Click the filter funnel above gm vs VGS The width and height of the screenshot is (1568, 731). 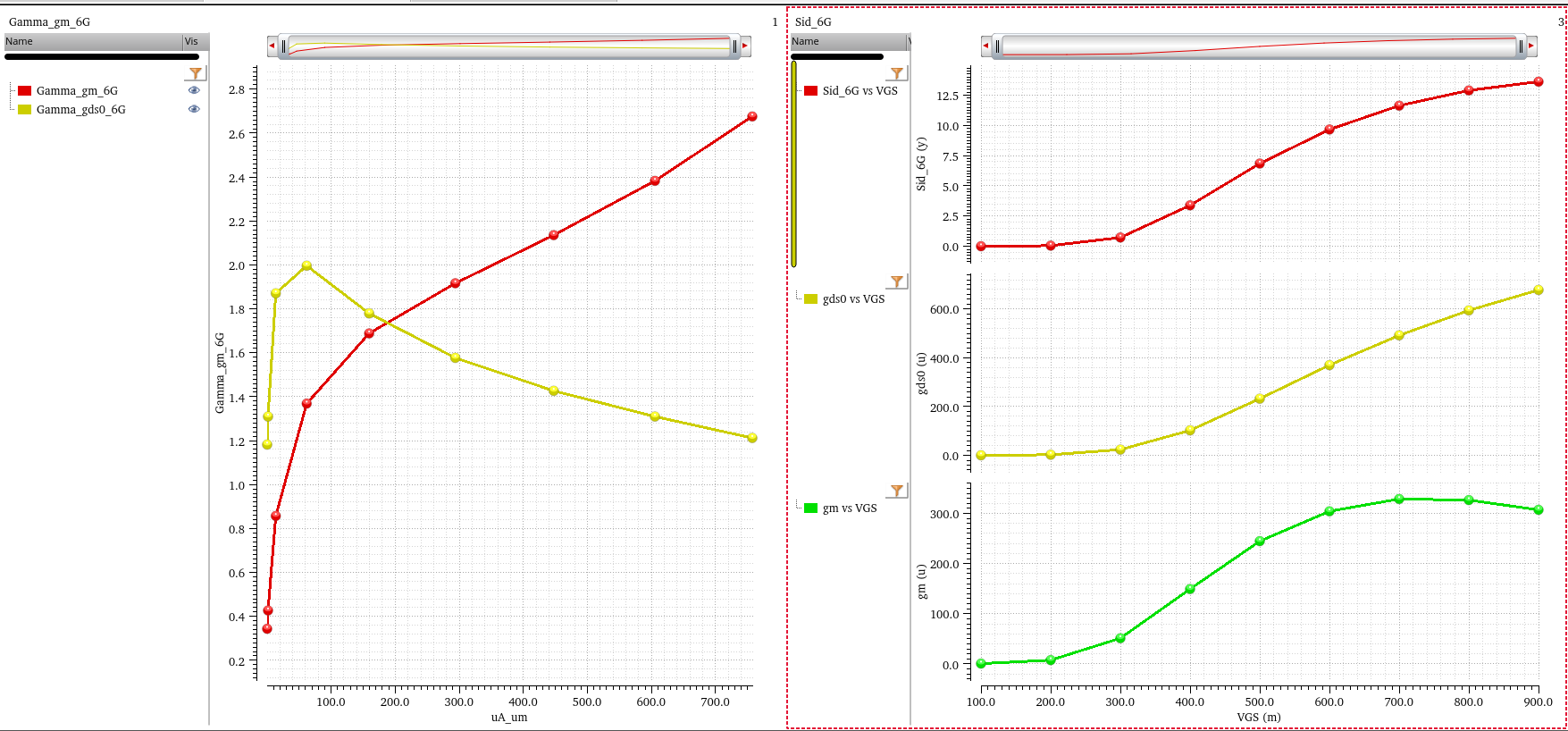coord(897,491)
